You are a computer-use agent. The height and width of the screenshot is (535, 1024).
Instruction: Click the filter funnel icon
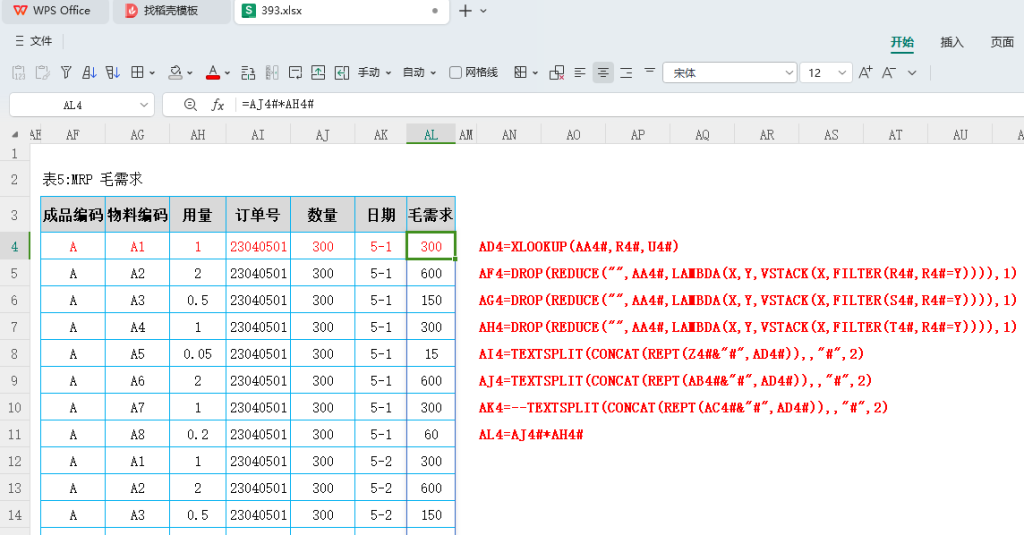coord(66,73)
